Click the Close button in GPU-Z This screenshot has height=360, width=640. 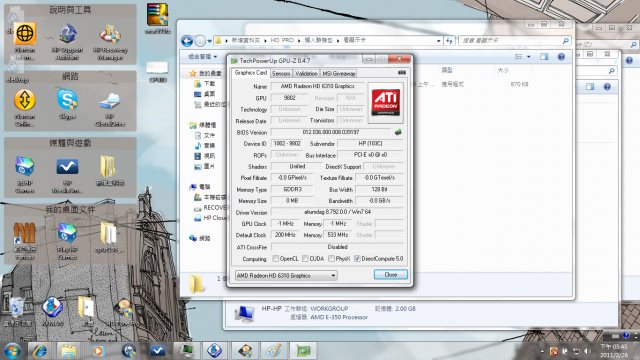click(x=391, y=275)
